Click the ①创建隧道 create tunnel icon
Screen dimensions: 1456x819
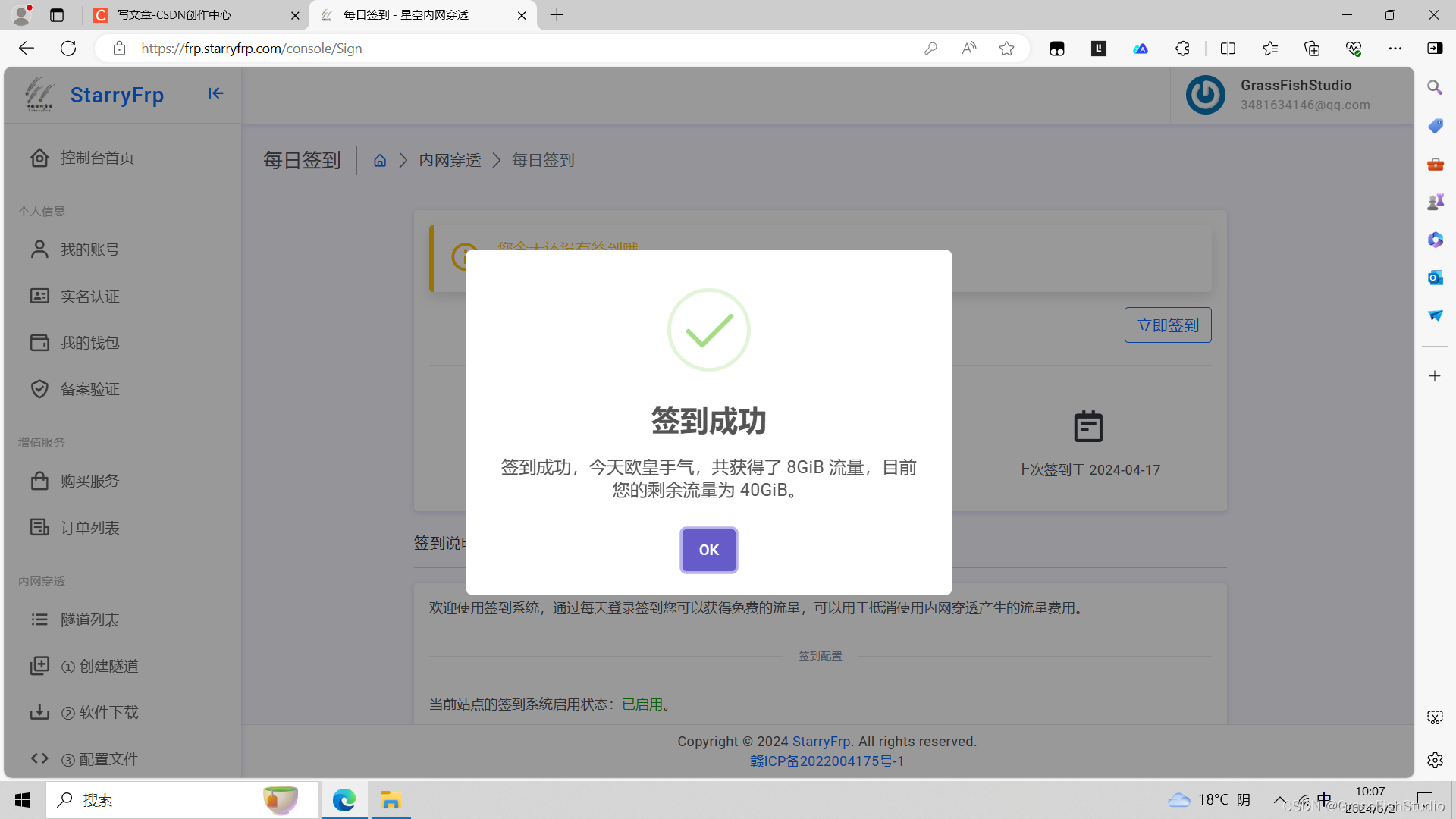tap(39, 666)
